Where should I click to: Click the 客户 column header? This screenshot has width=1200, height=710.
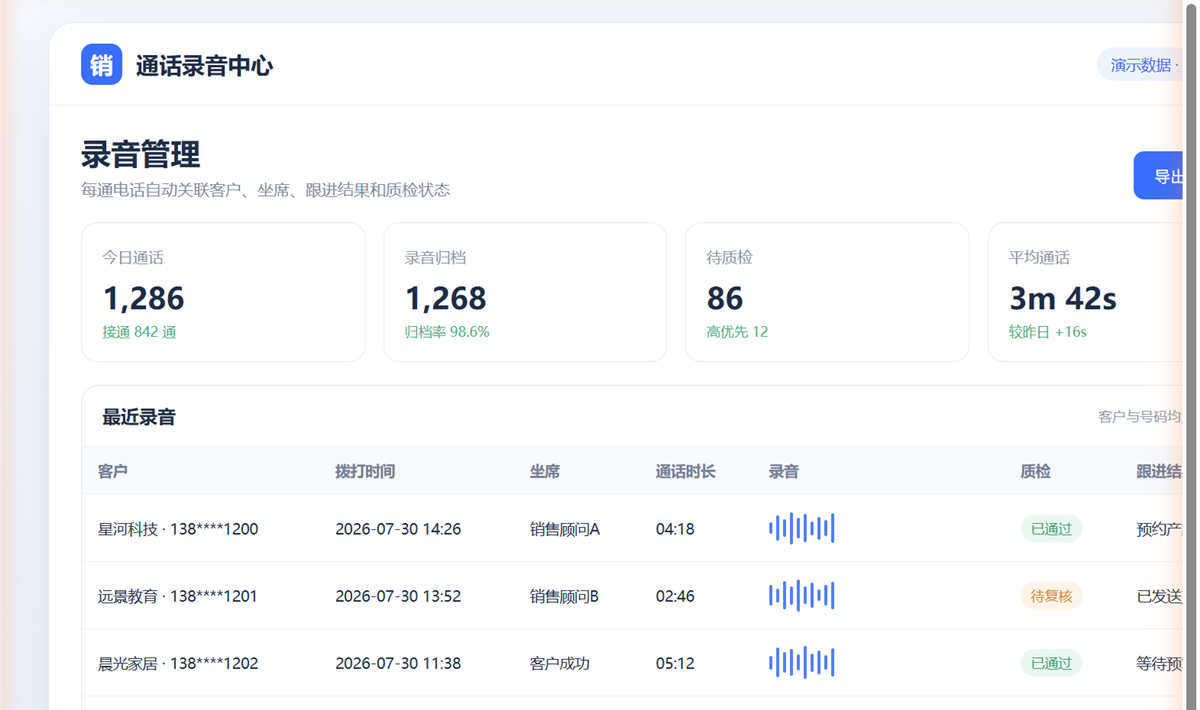113,471
